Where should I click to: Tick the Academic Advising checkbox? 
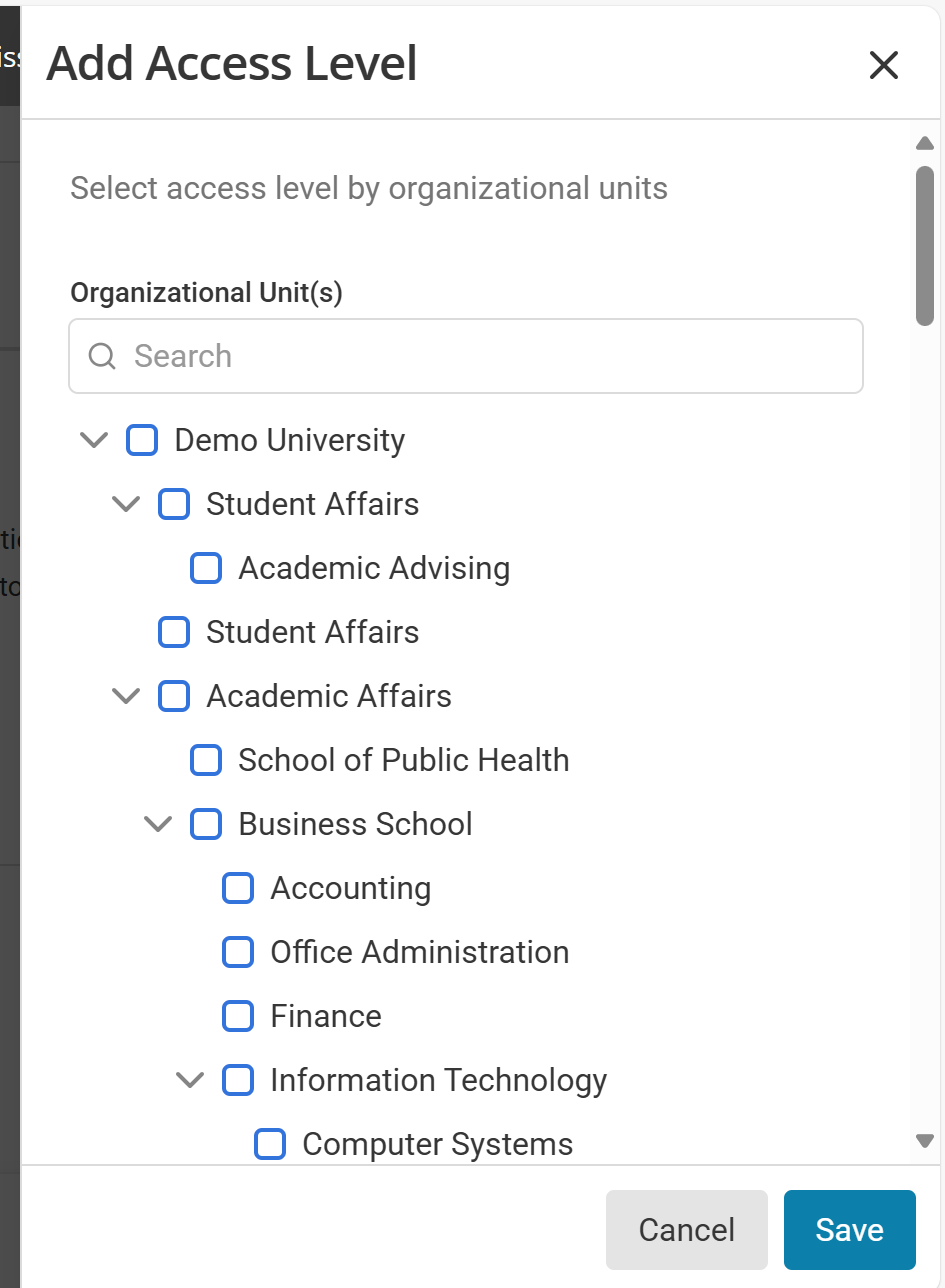[206, 568]
